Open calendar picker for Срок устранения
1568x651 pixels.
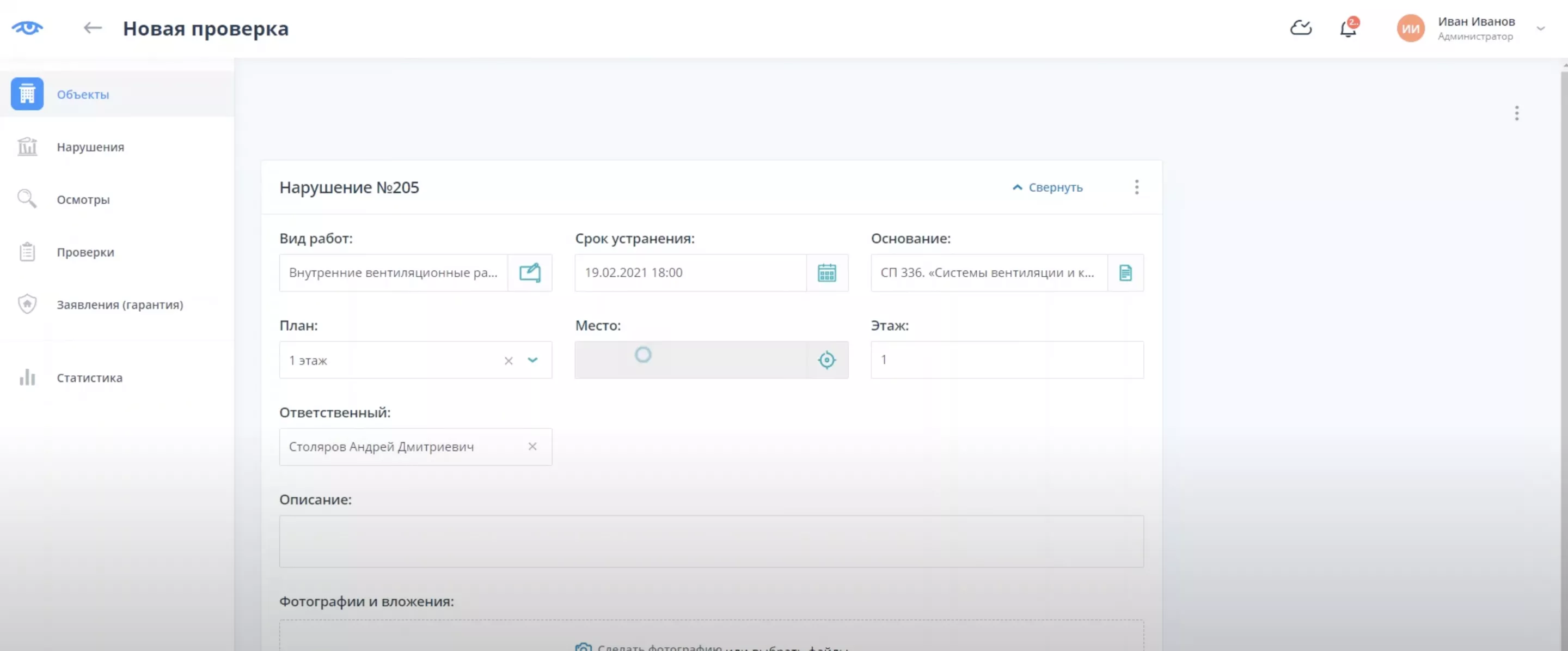coord(826,273)
